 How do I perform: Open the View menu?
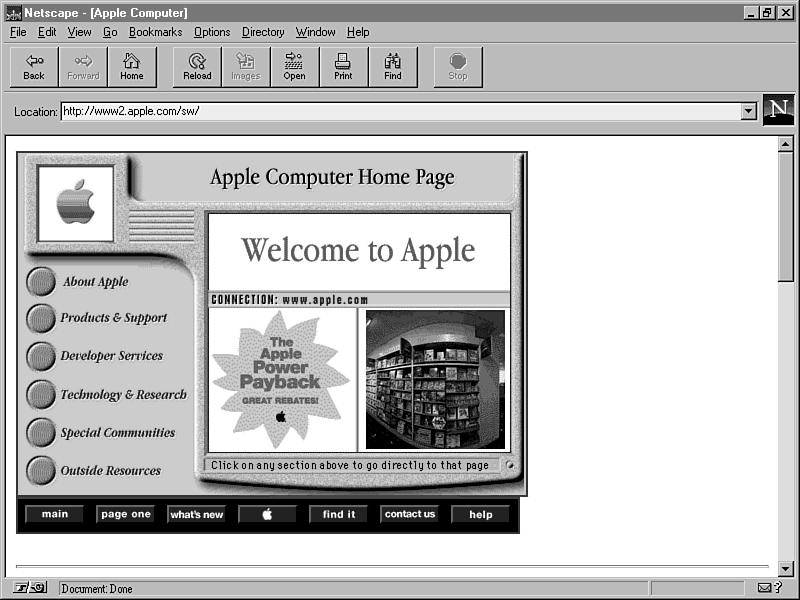(x=79, y=32)
